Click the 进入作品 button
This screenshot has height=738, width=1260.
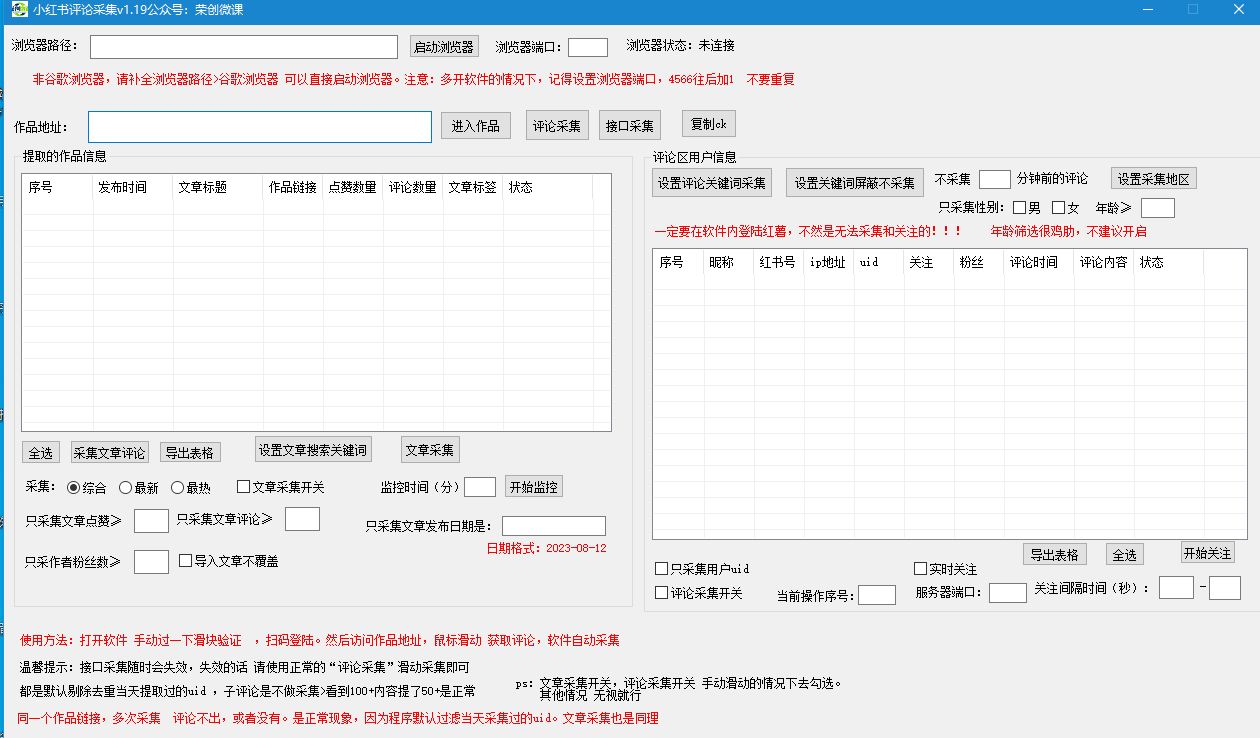tap(476, 126)
